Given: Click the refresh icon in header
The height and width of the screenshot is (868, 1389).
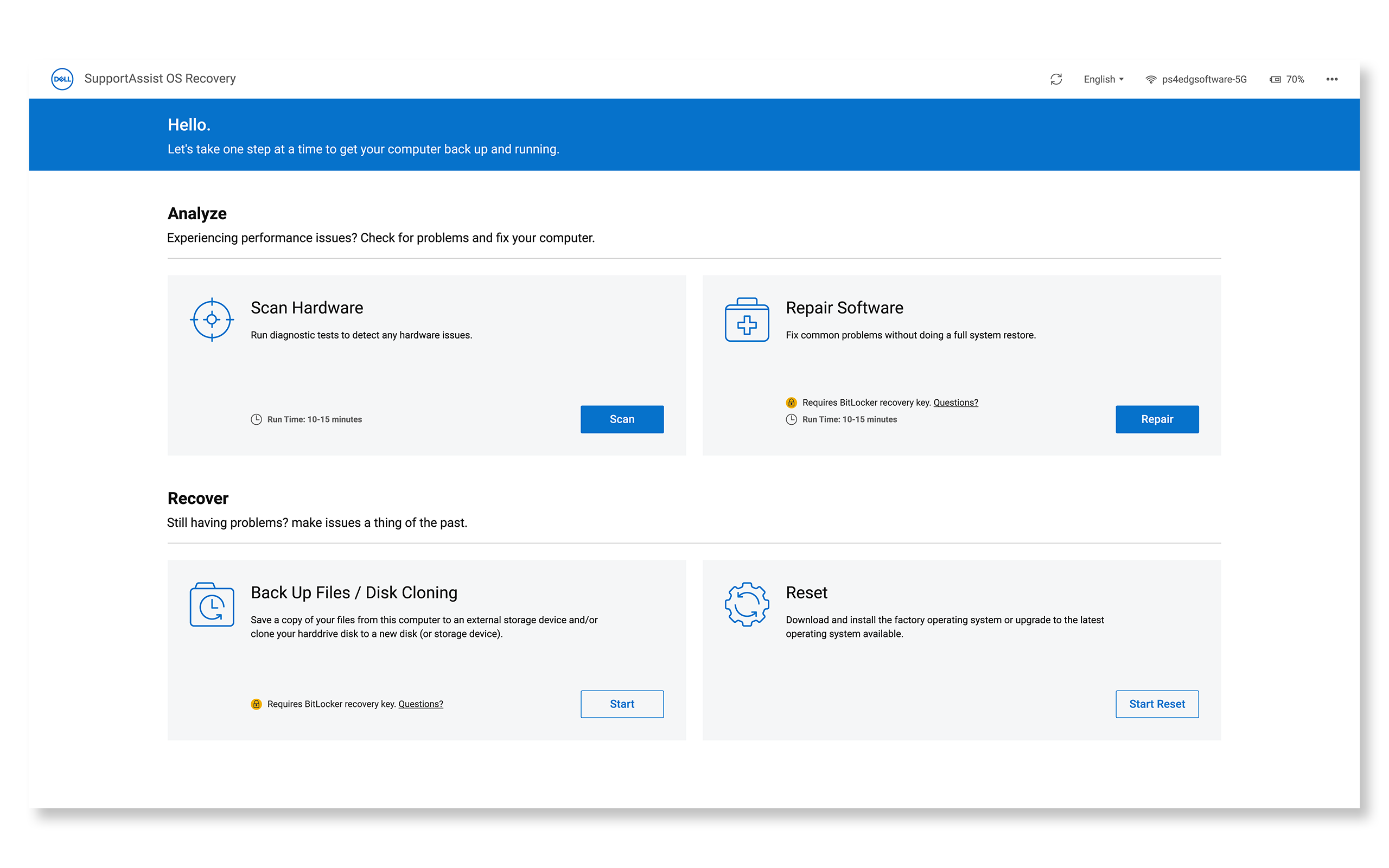Looking at the screenshot, I should click(x=1055, y=79).
